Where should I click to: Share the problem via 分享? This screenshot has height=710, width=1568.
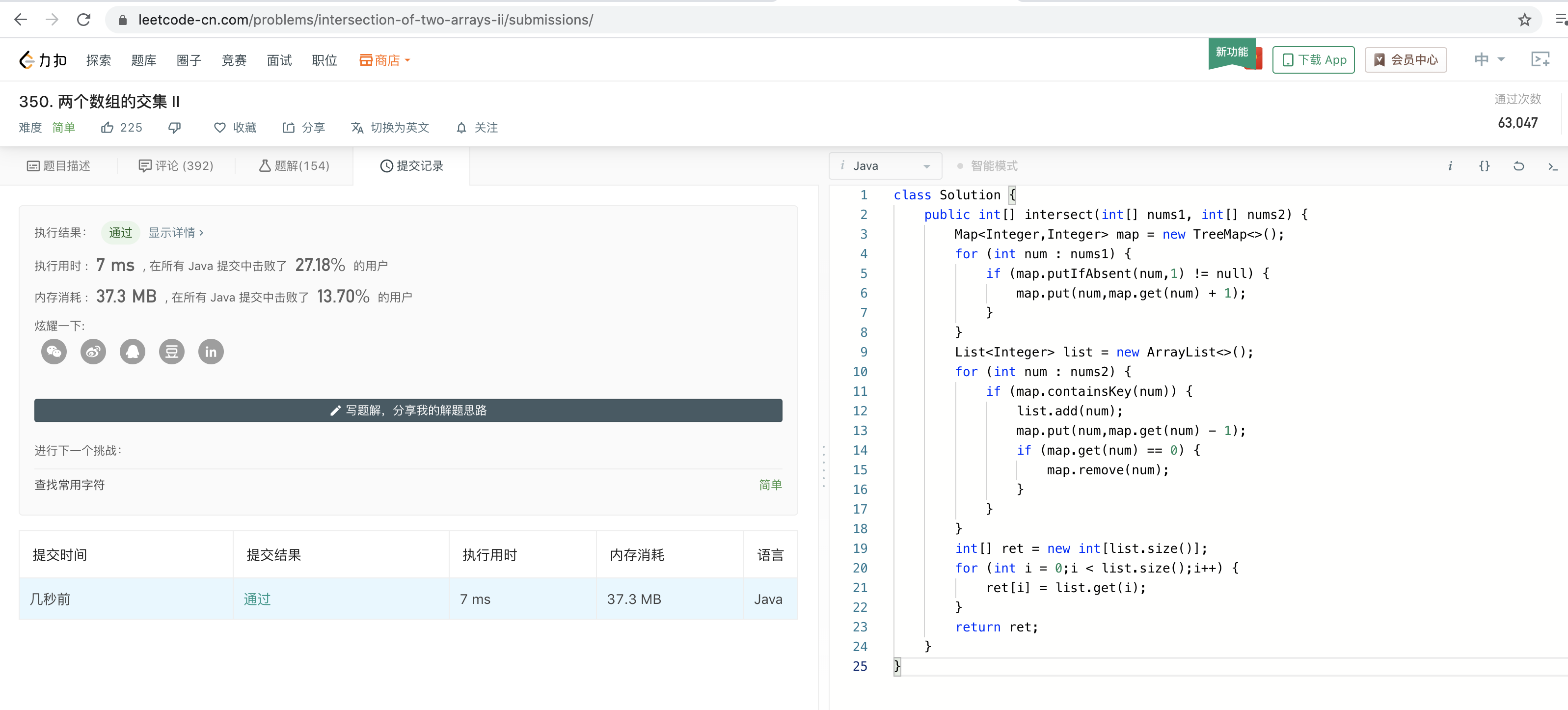pyautogui.click(x=304, y=127)
